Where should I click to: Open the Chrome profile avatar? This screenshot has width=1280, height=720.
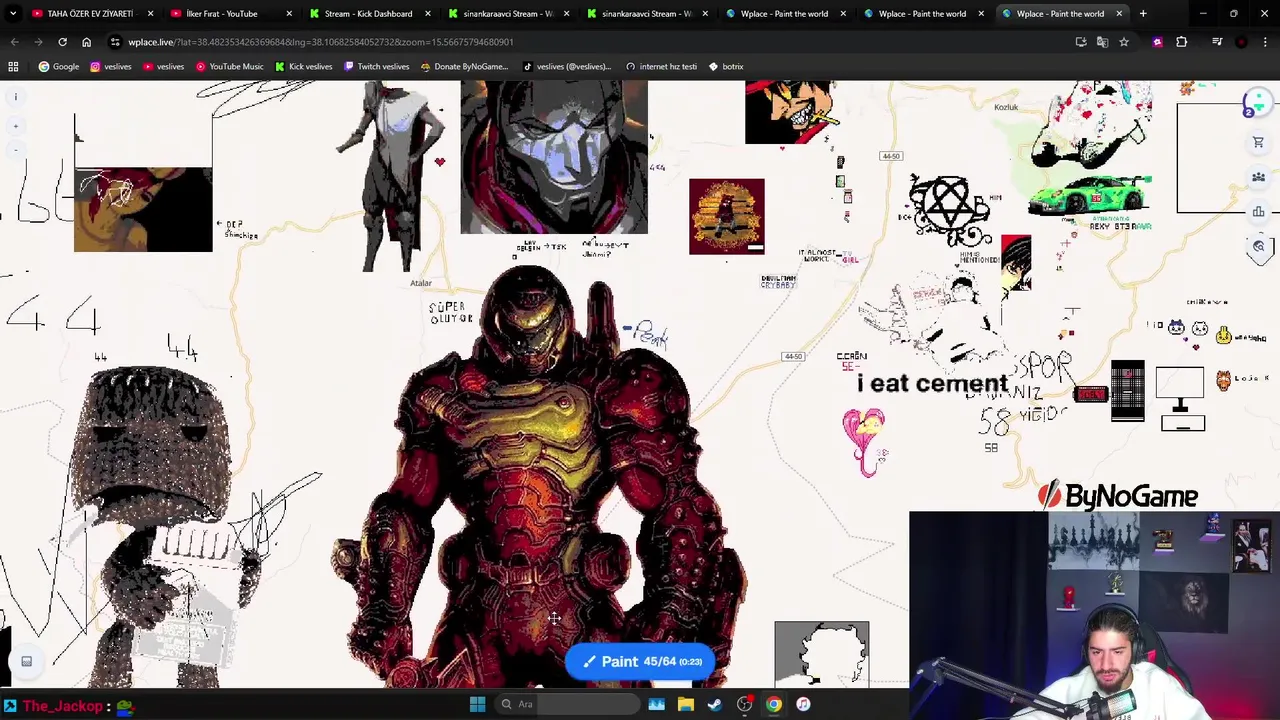click(1242, 42)
